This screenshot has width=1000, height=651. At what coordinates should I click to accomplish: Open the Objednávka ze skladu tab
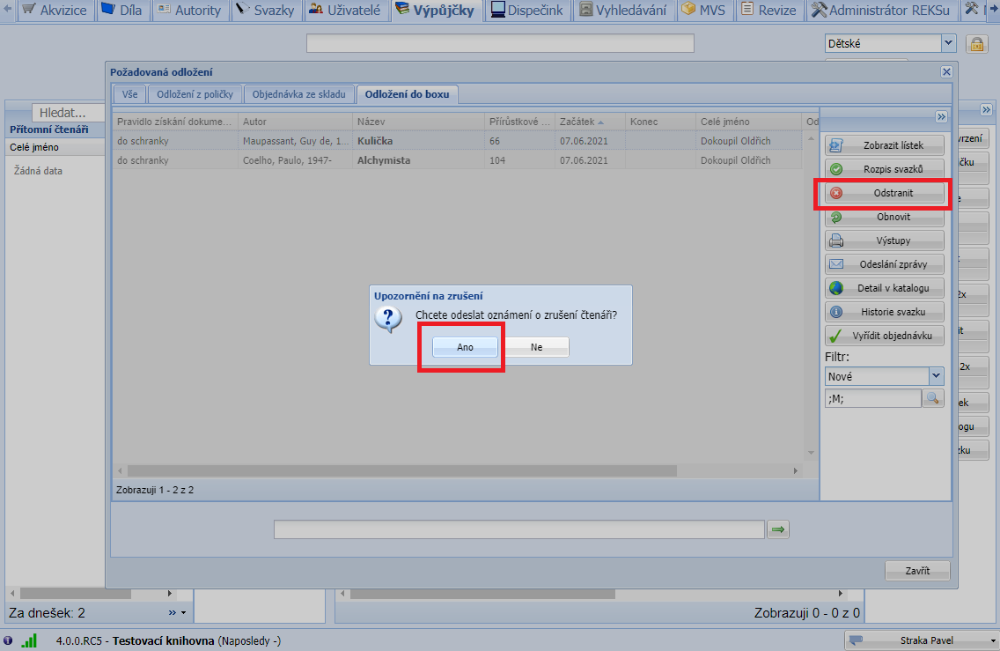299,94
